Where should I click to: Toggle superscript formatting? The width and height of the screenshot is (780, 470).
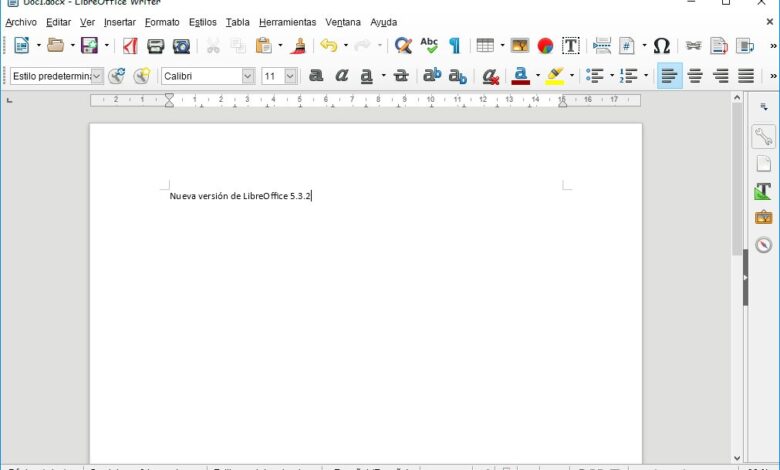pos(432,75)
